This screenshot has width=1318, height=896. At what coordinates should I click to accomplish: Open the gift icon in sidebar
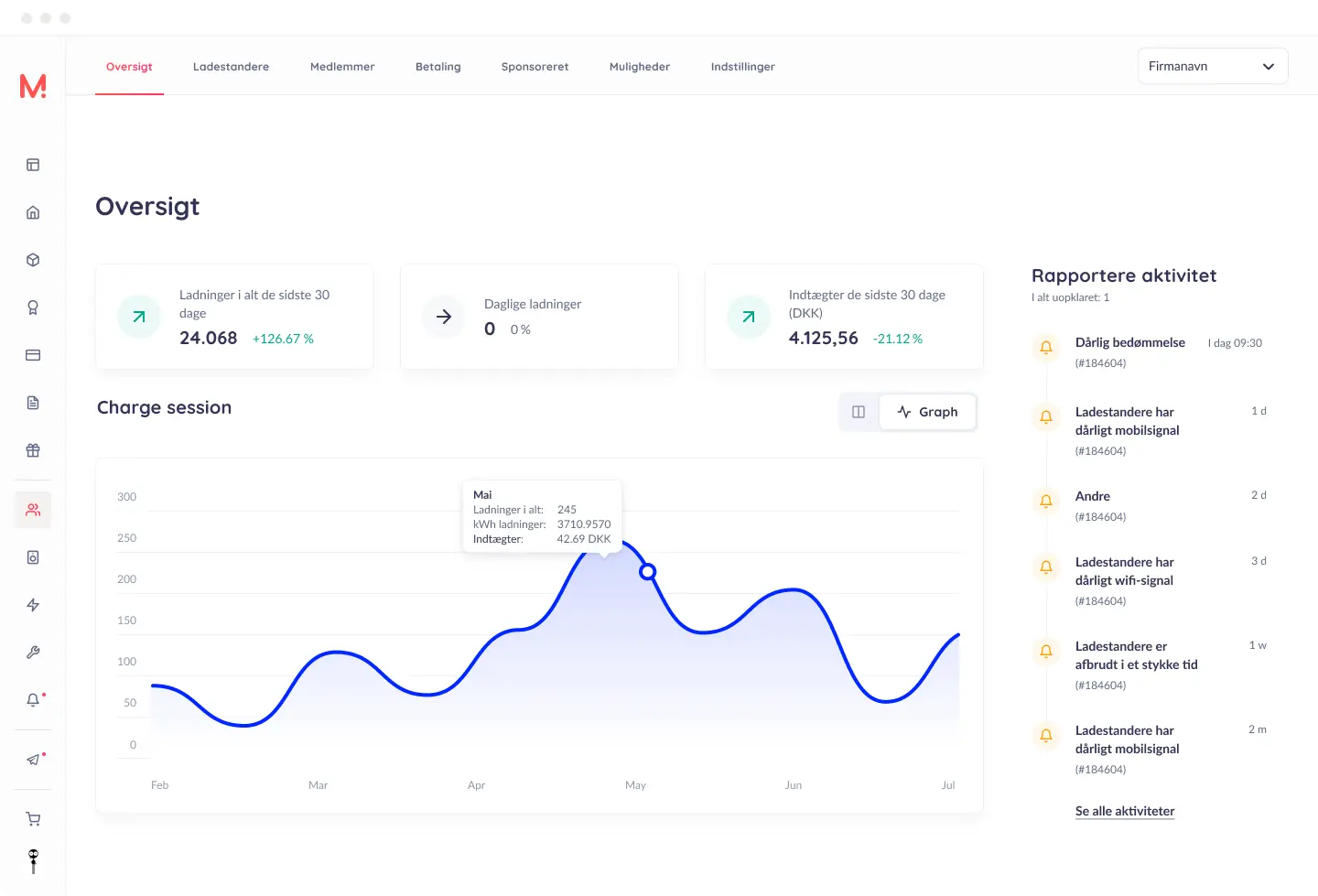[33, 450]
